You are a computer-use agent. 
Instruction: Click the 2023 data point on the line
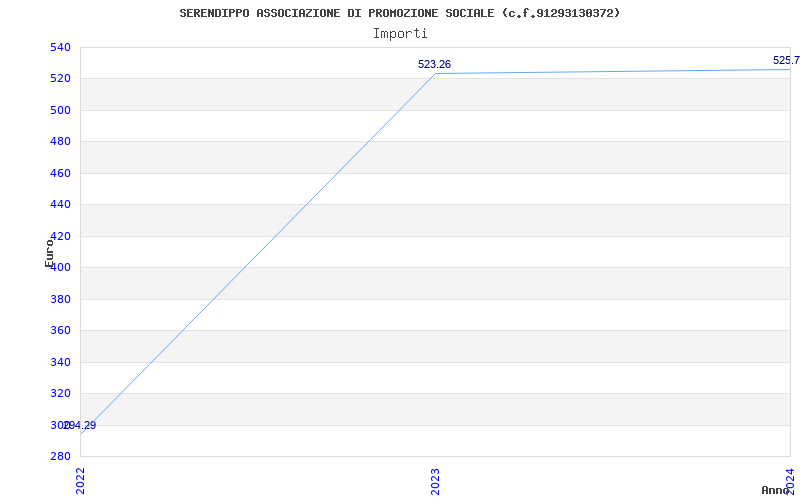[x=435, y=73]
